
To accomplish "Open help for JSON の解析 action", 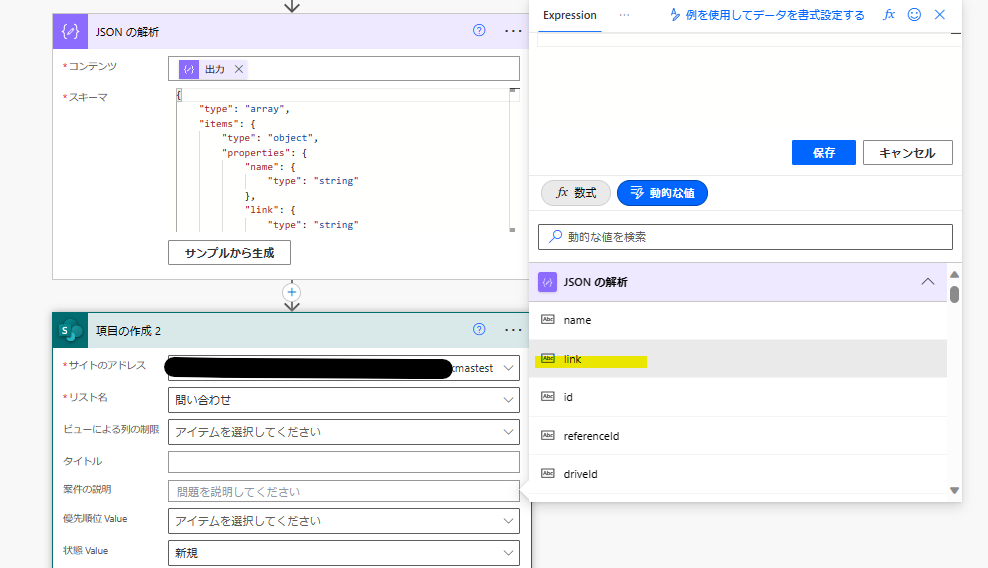I will point(479,30).
